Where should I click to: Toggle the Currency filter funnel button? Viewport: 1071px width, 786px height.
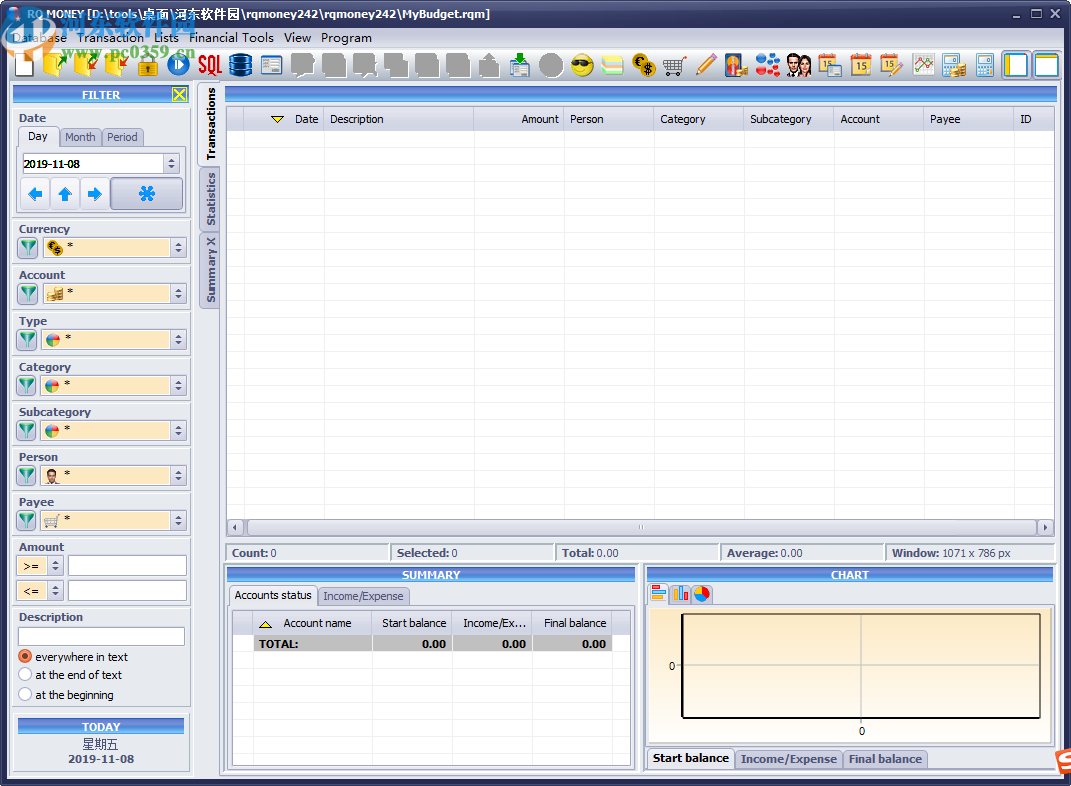pyautogui.click(x=28, y=248)
